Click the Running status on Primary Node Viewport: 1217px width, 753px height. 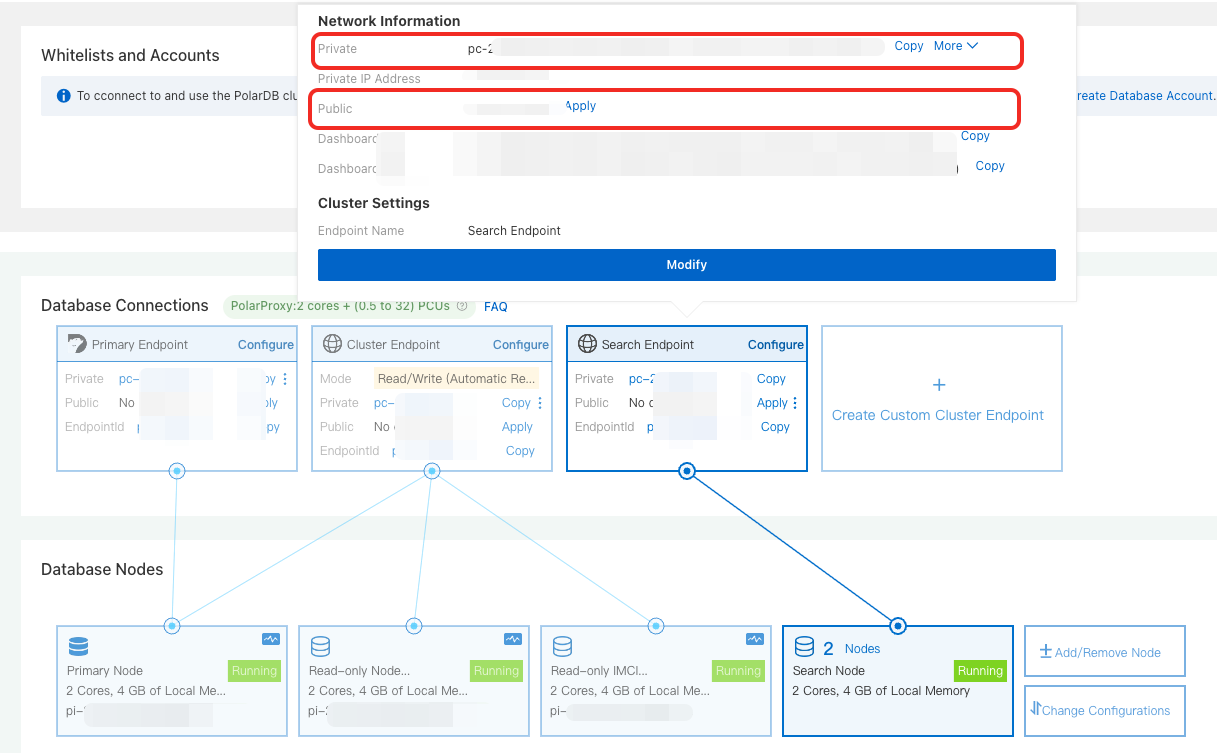pyautogui.click(x=254, y=671)
